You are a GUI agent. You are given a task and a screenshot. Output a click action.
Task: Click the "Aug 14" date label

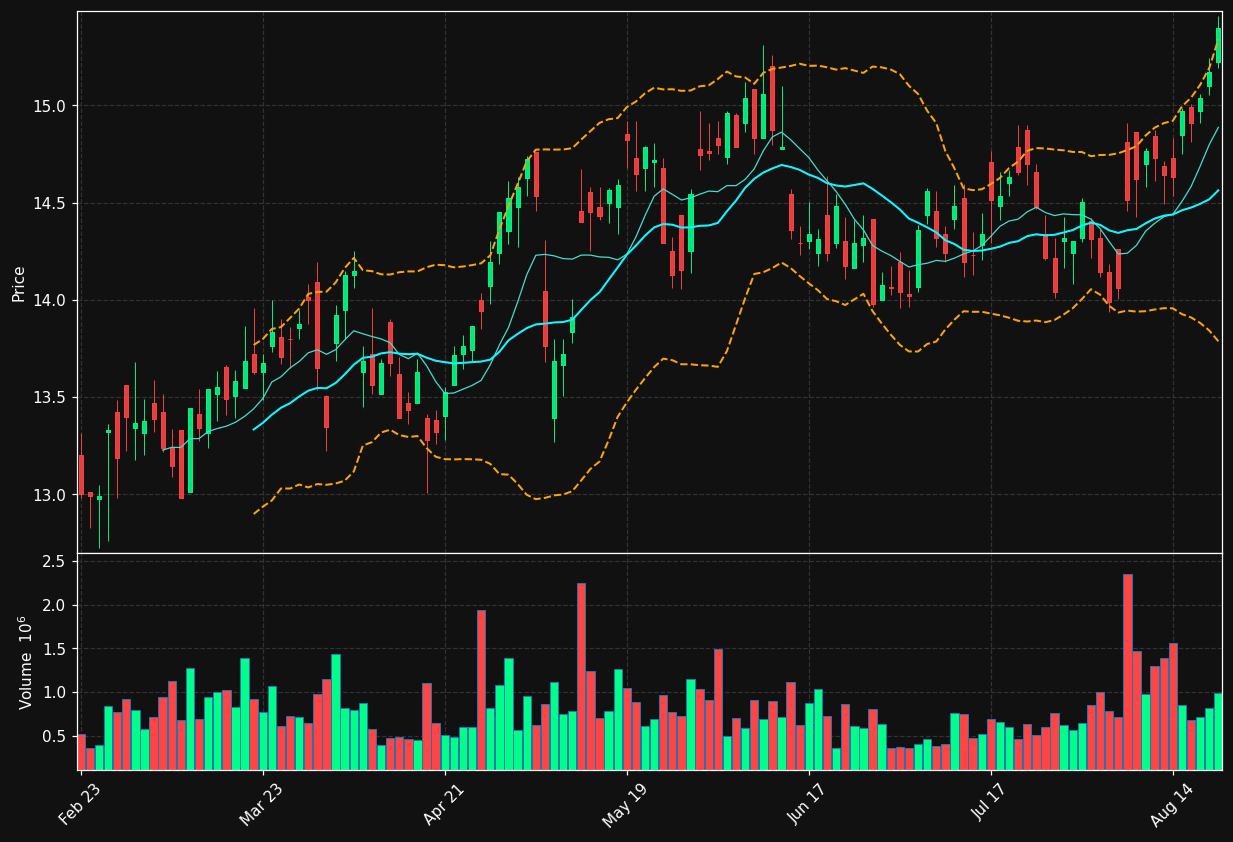coord(1173,803)
